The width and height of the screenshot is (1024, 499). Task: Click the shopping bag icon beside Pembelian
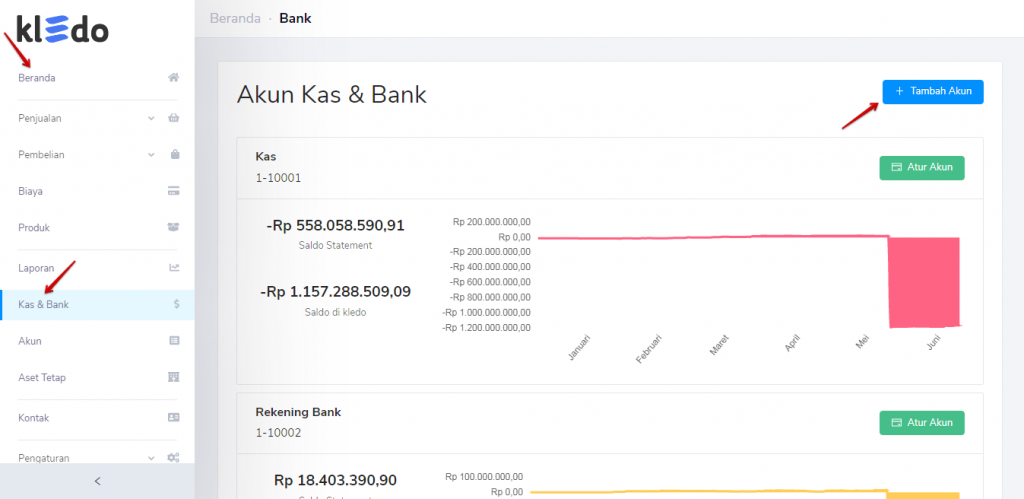174,155
